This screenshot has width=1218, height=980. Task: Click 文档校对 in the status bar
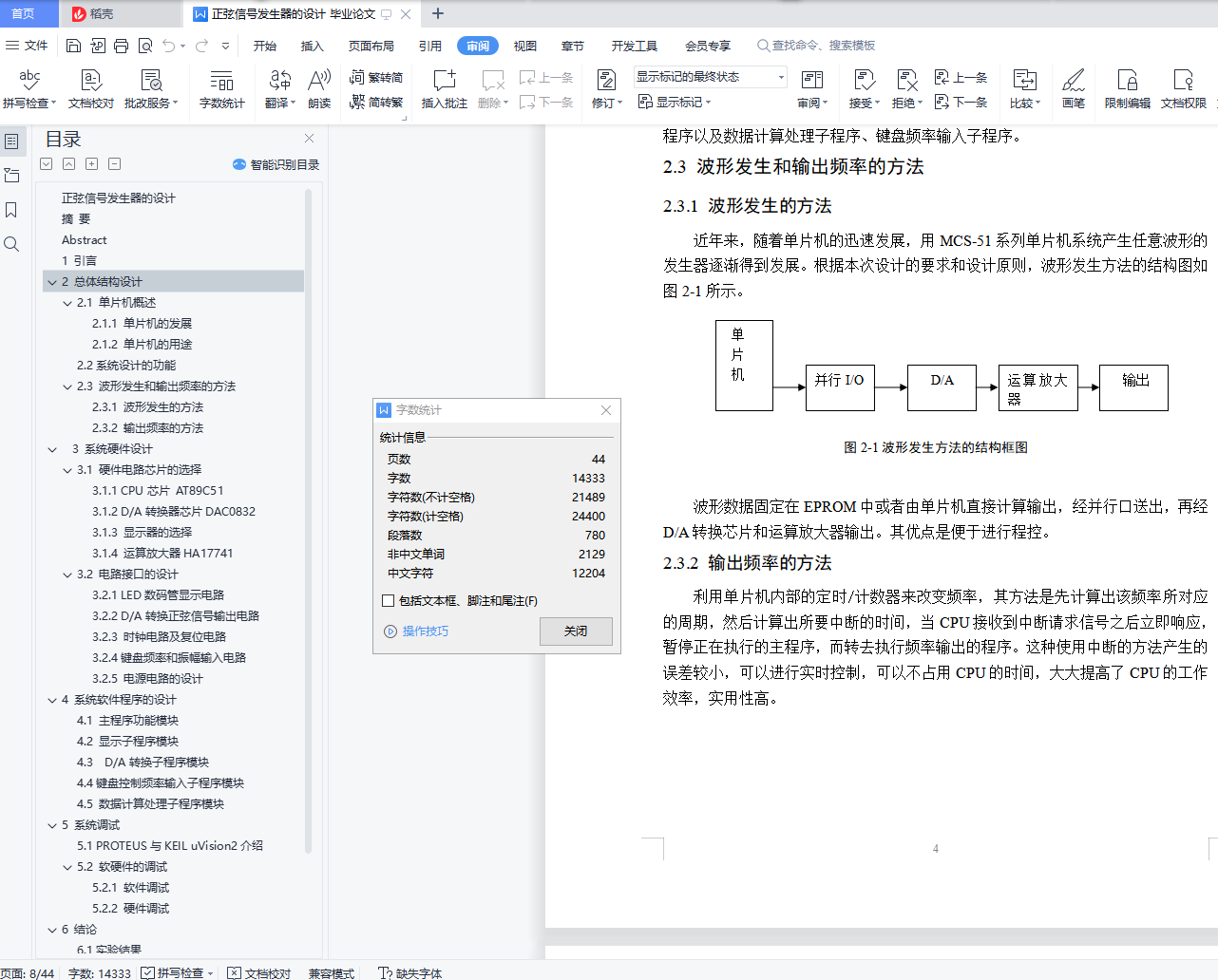pyautogui.click(x=259, y=972)
